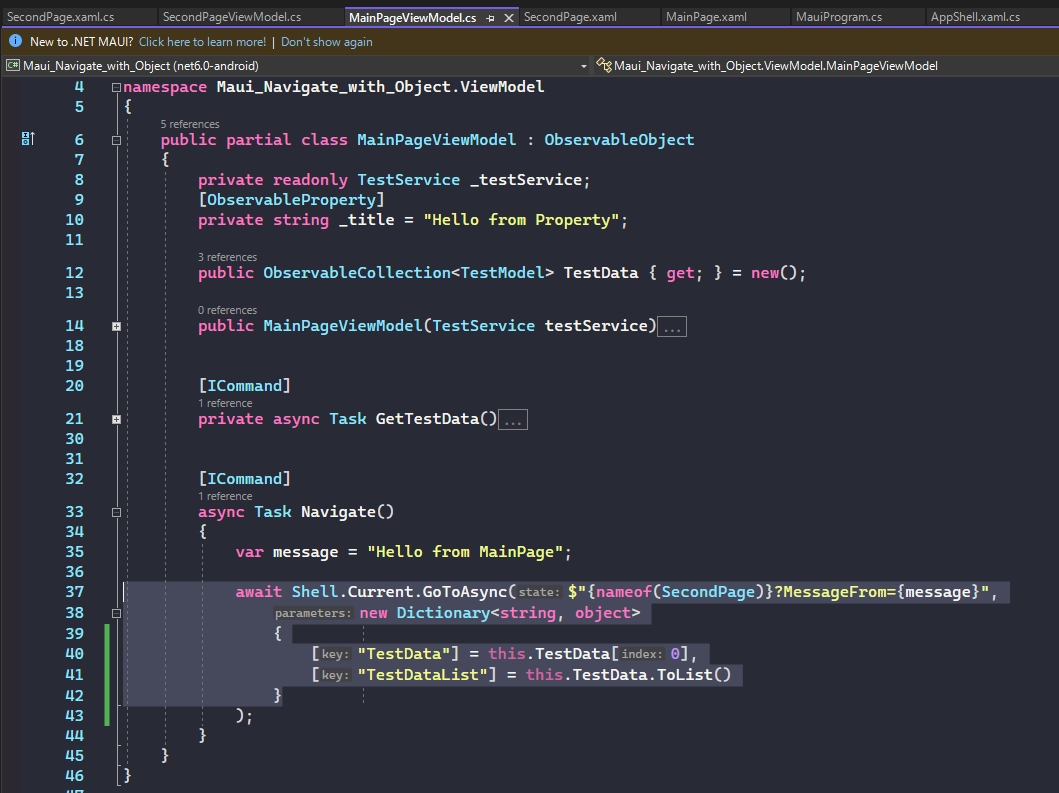Viewport: 1059px width, 793px height.
Task: Open '1 reference' CodeLens above Navigate
Action: [x=225, y=496]
